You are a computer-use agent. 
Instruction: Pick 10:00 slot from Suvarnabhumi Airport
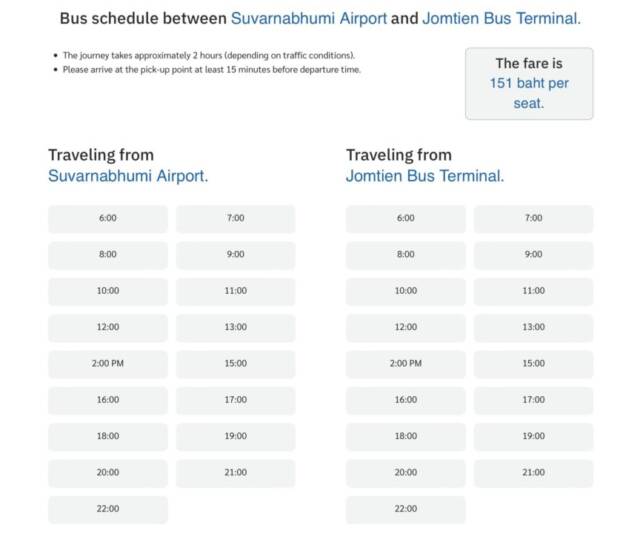(x=108, y=291)
